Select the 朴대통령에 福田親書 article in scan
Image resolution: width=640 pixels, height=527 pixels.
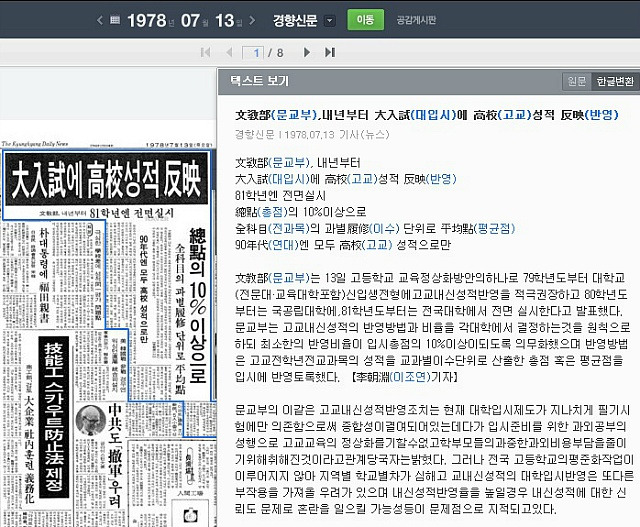coord(44,274)
